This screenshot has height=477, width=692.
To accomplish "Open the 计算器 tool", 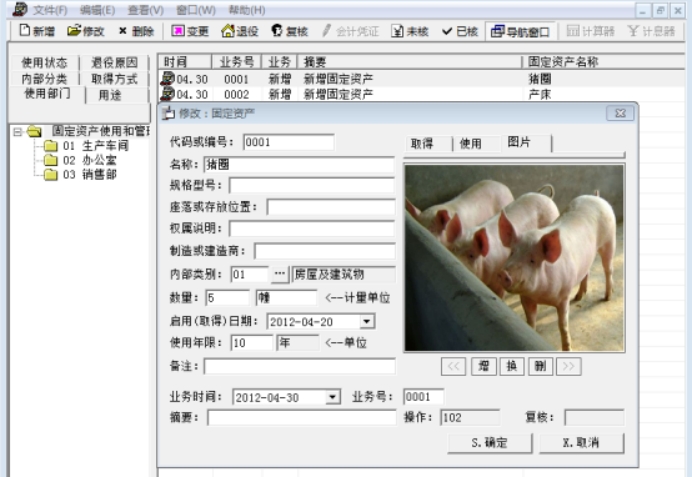I will [x=590, y=31].
